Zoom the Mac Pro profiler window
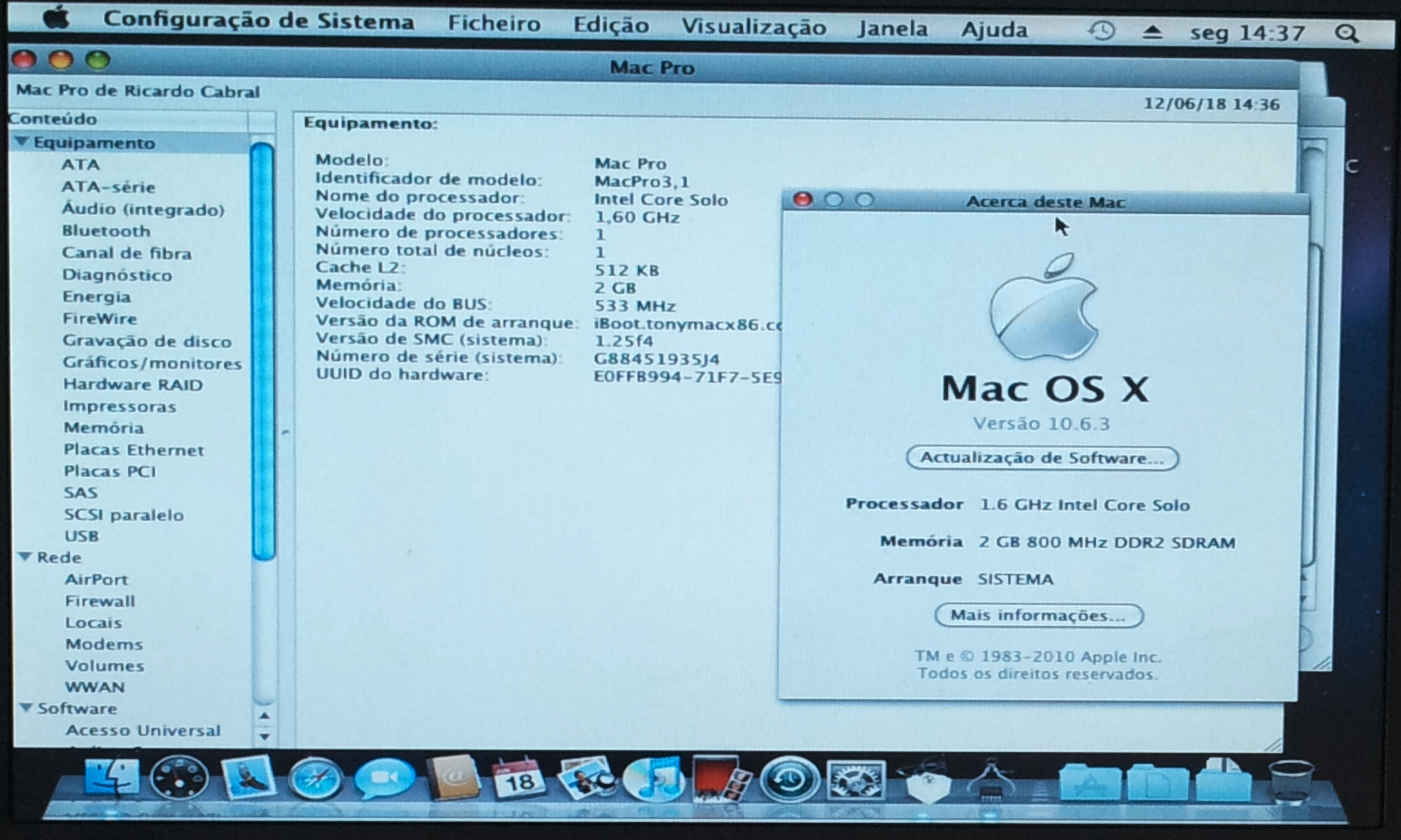The image size is (1401, 840). [97, 60]
